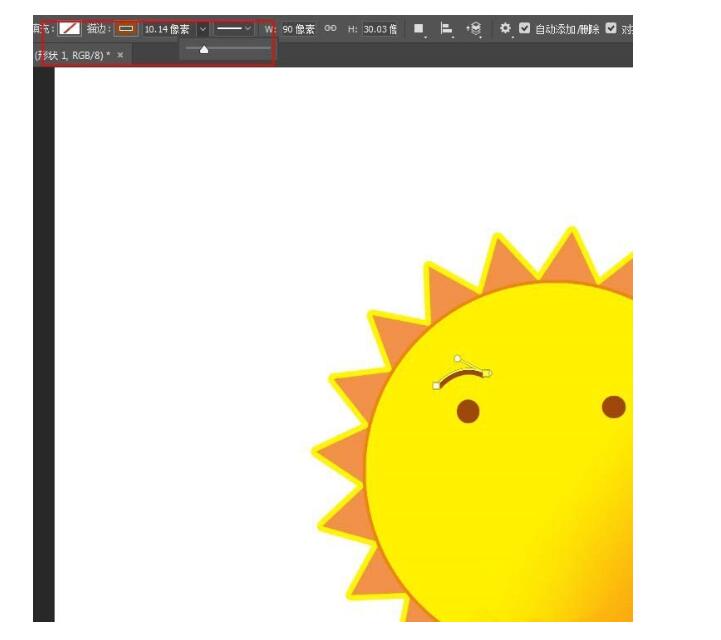The image size is (721, 640).
Task: Open the stroke color swatch
Action: coord(126,29)
